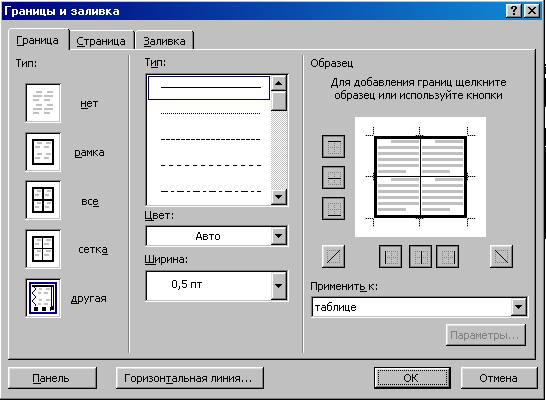
Task: Open Горизонтальная линия dialog
Action: pyautogui.click(x=189, y=378)
